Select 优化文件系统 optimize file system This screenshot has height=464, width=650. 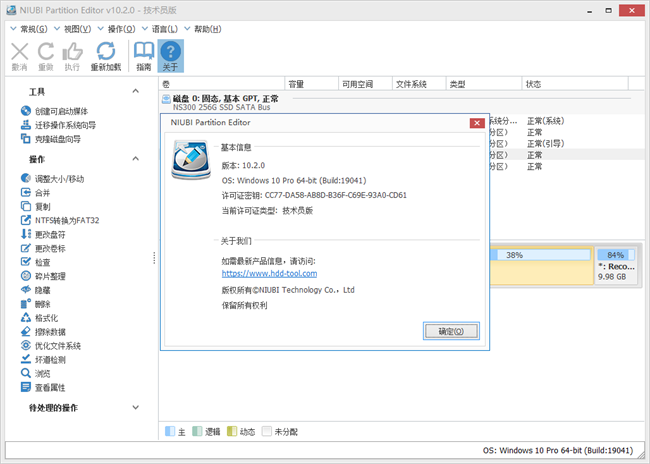tap(51, 346)
